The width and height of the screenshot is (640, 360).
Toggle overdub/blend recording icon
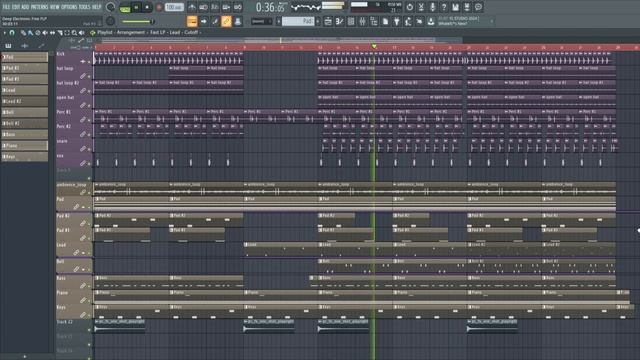[226, 7]
